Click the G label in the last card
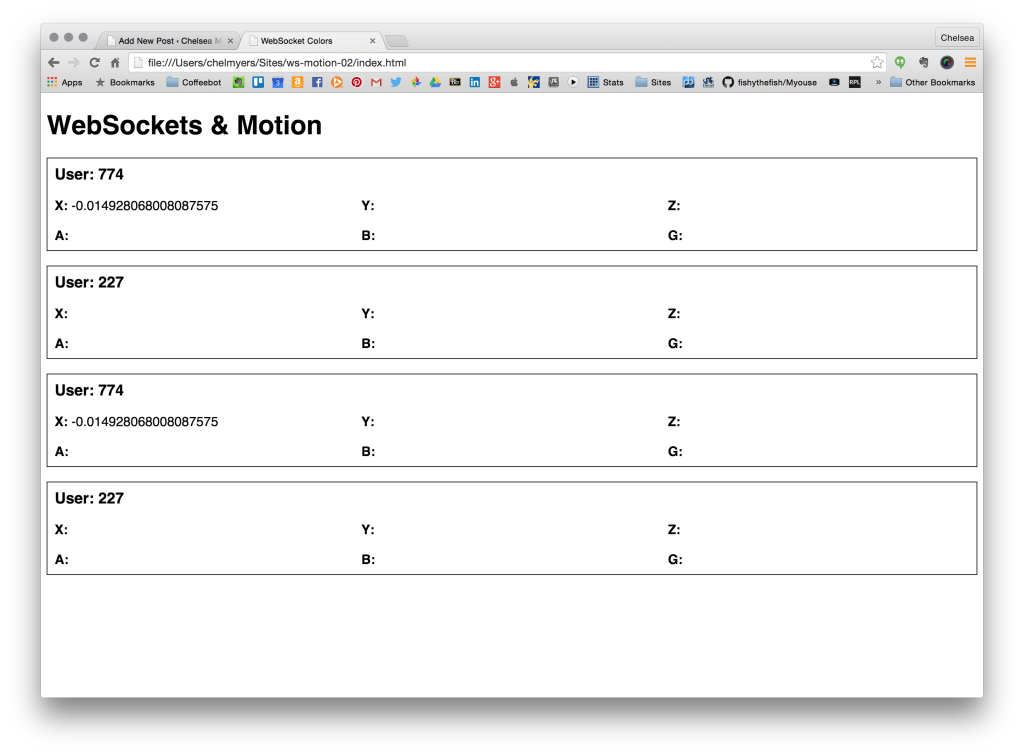The width and height of the screenshot is (1024, 756). [x=675, y=559]
